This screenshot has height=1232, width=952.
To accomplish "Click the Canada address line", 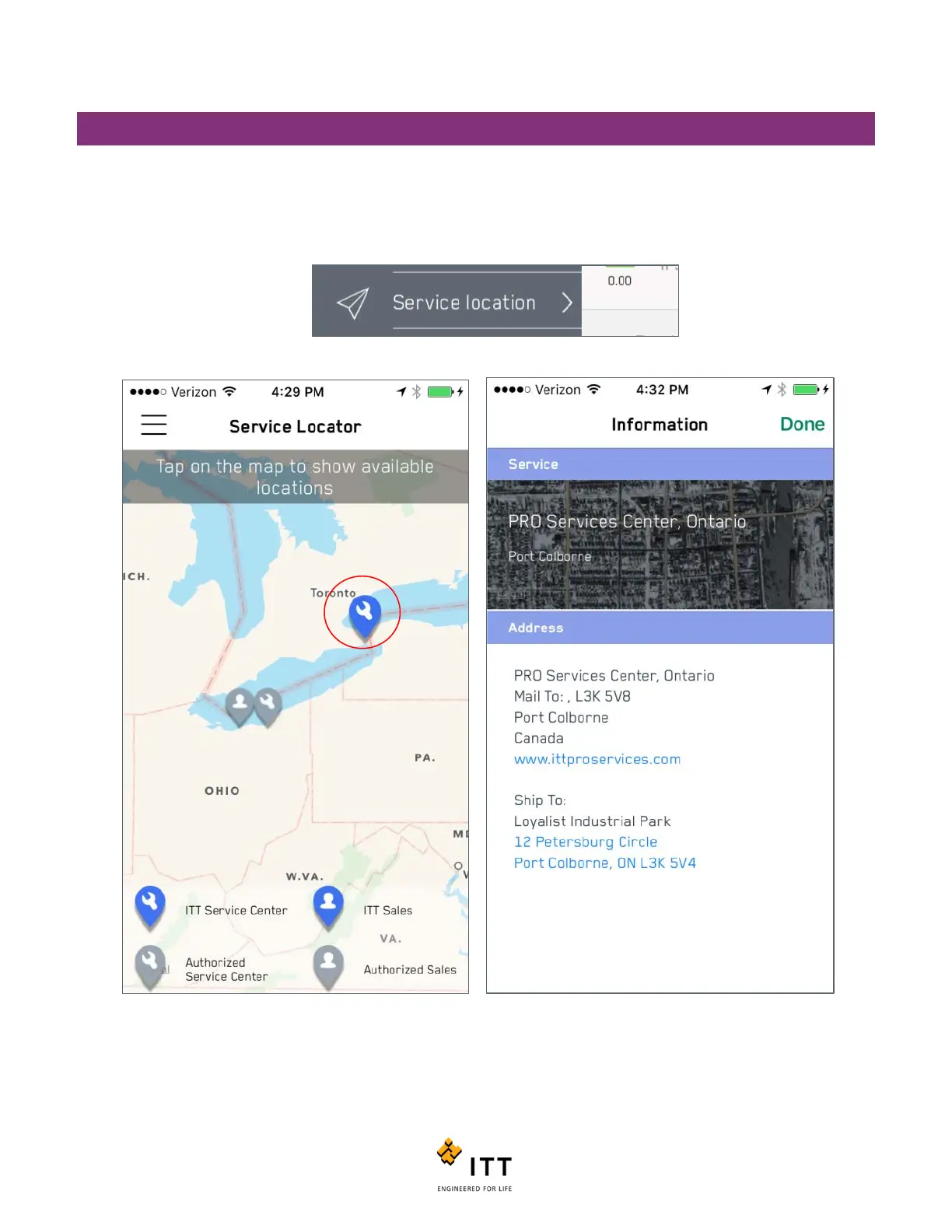I will [x=538, y=737].
